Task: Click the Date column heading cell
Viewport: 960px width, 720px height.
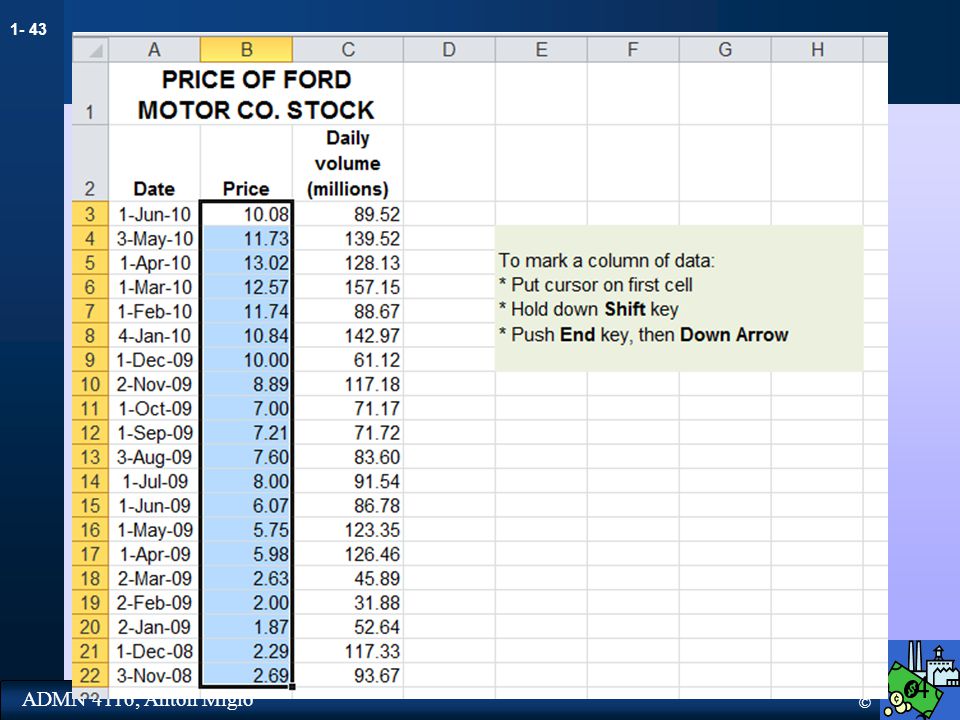Action: [x=154, y=163]
